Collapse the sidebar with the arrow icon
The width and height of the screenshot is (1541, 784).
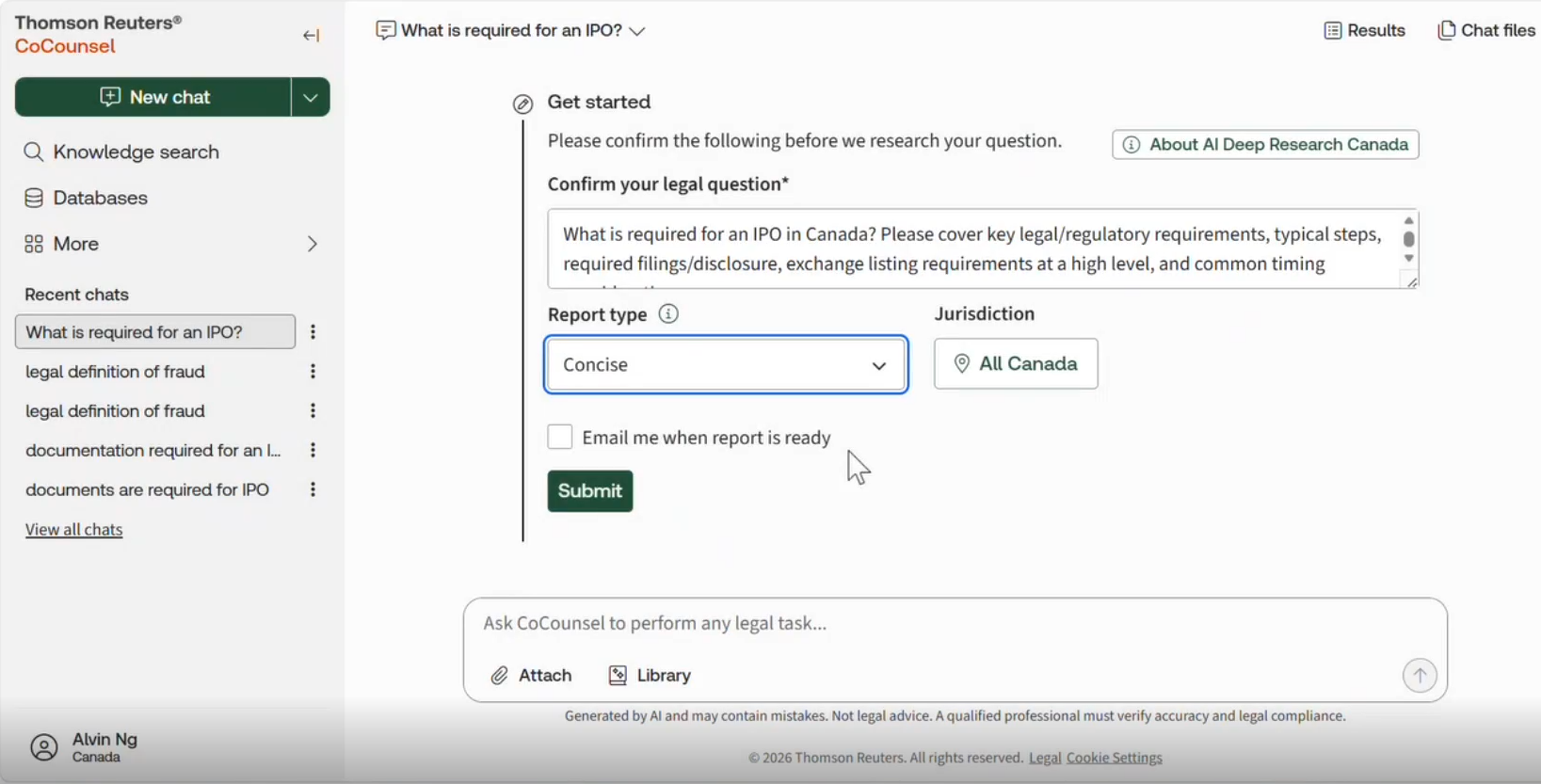click(312, 36)
